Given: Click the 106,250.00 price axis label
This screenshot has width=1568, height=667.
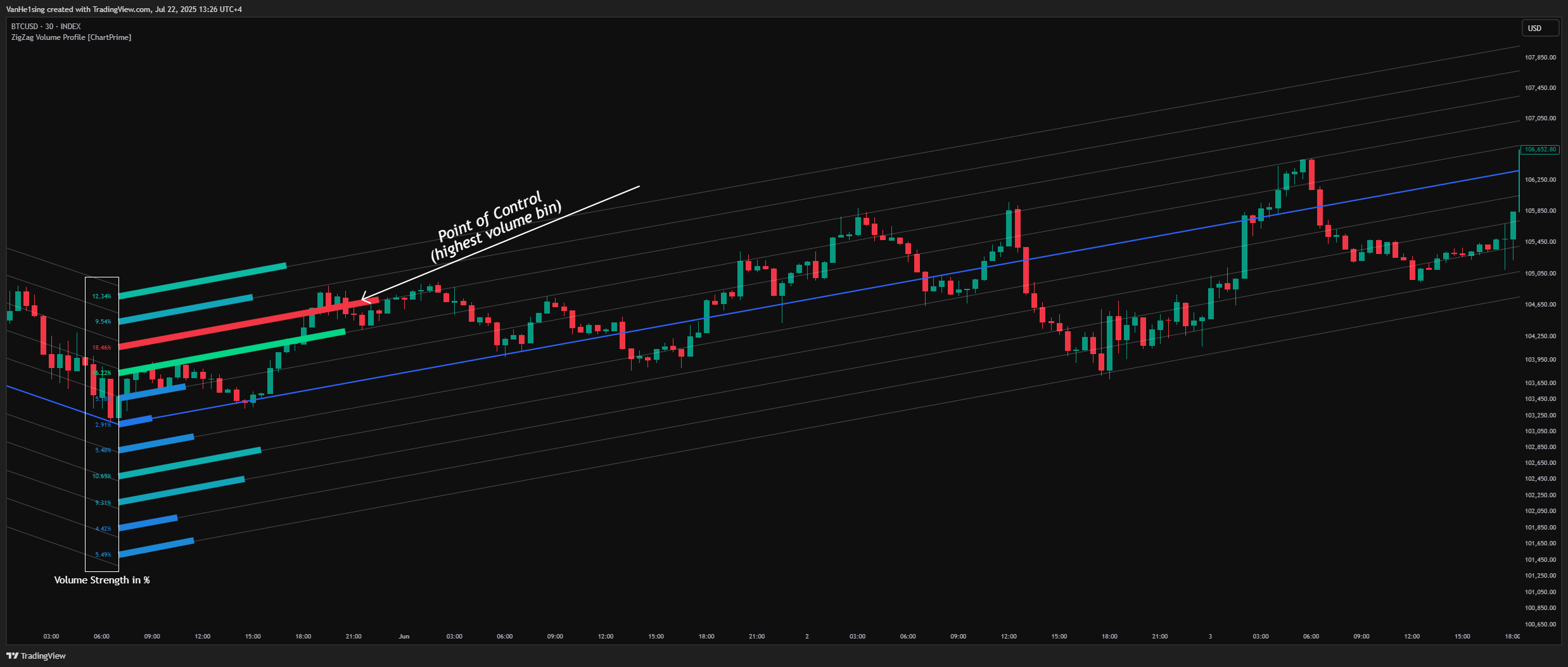Looking at the screenshot, I should pos(1540,180).
